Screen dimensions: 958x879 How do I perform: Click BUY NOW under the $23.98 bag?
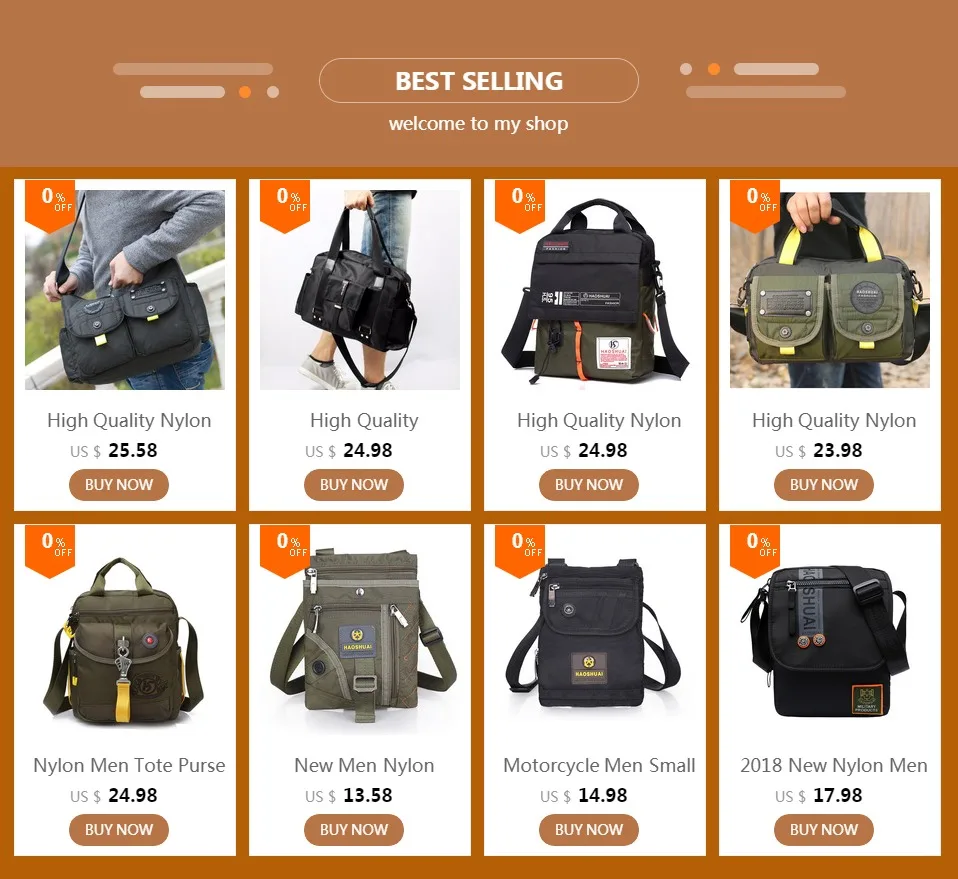[x=824, y=485]
